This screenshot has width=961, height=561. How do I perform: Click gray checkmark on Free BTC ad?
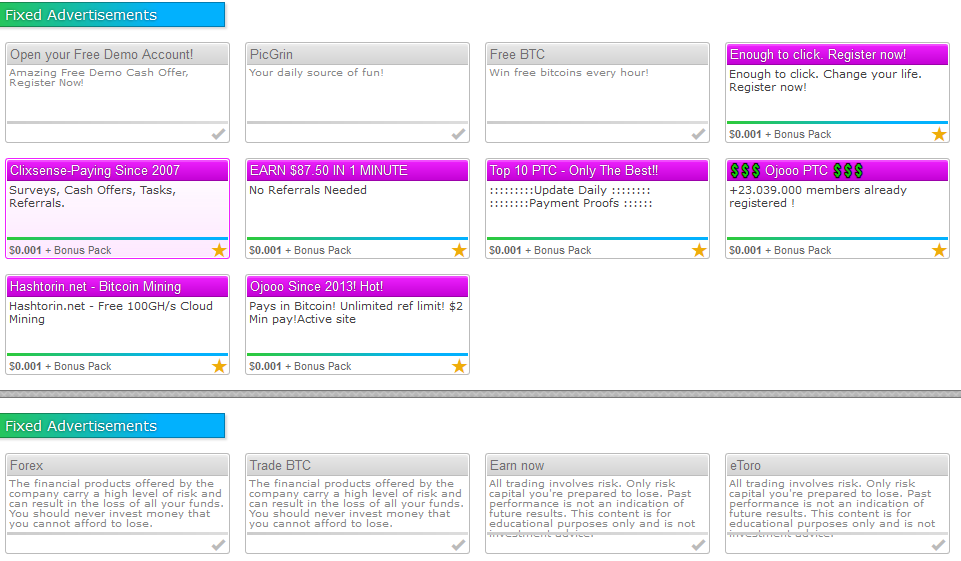pos(699,134)
